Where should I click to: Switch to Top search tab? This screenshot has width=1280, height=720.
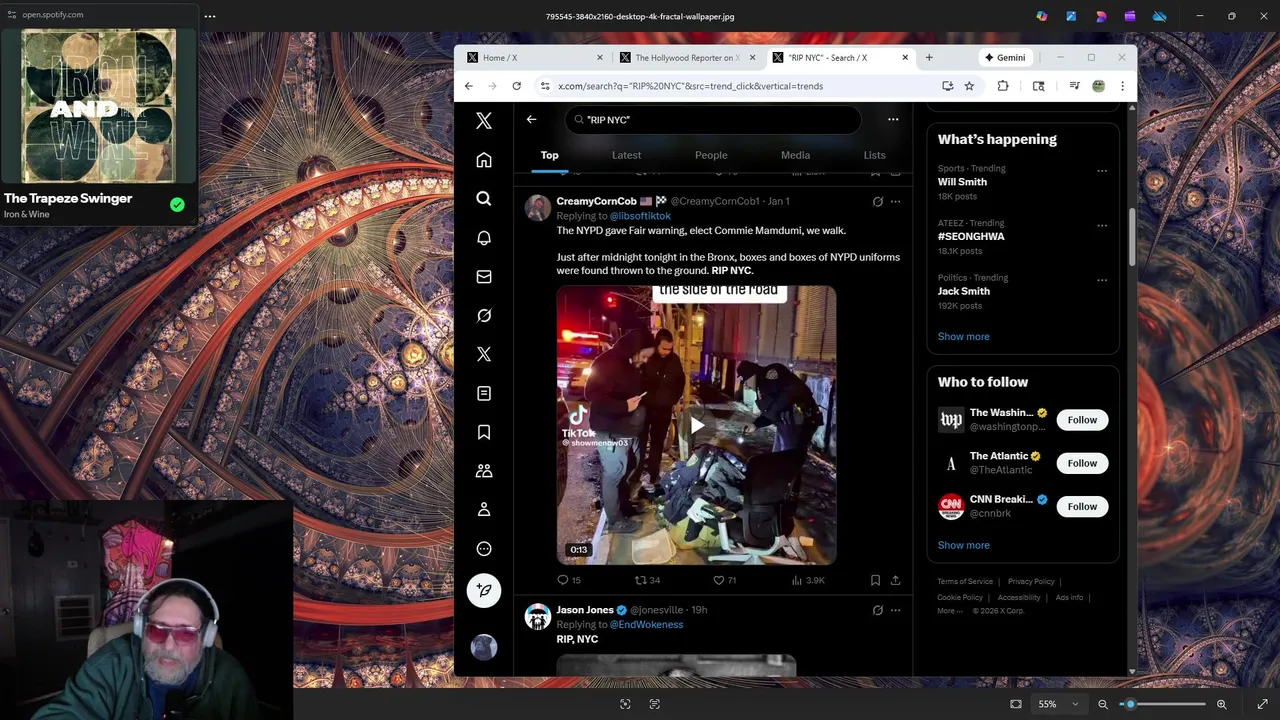pyautogui.click(x=550, y=155)
